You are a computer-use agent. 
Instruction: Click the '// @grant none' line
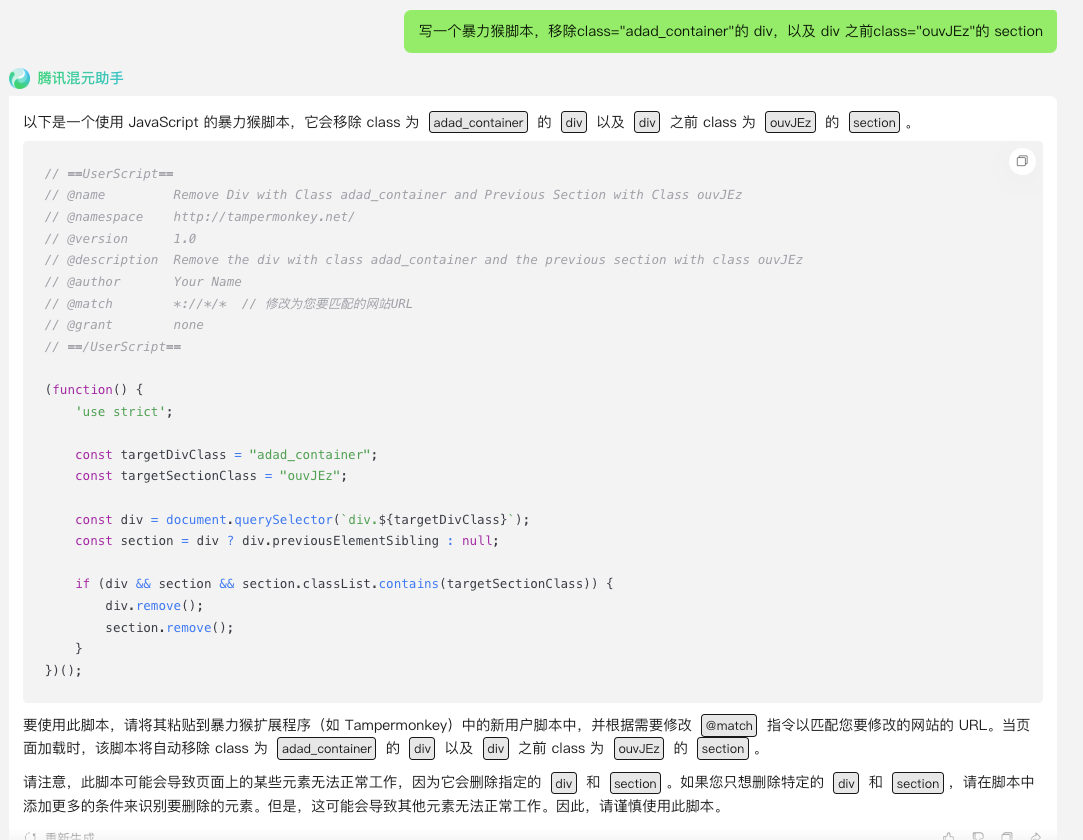click(x=124, y=325)
